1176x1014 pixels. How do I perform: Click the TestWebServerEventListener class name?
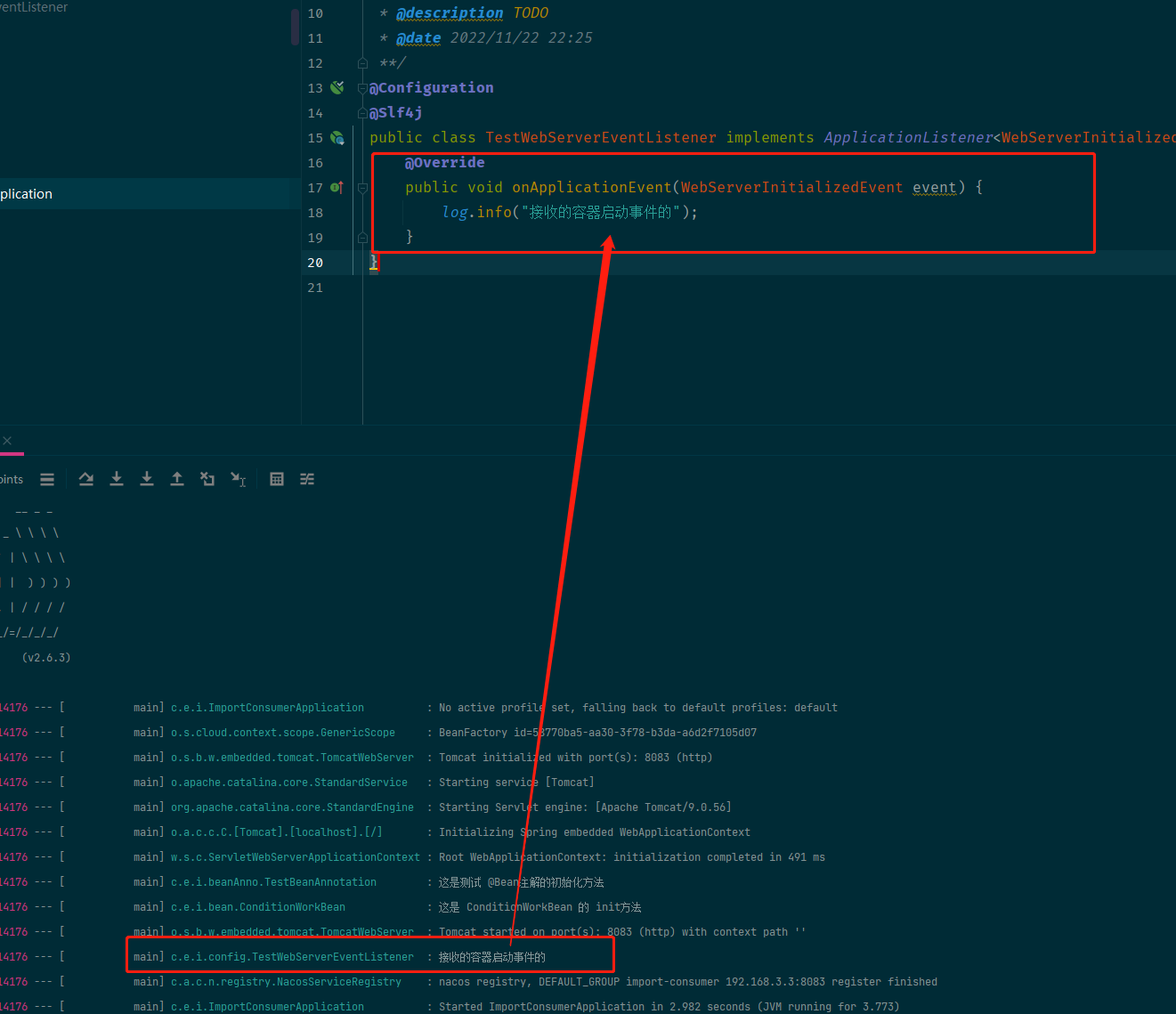point(601,137)
